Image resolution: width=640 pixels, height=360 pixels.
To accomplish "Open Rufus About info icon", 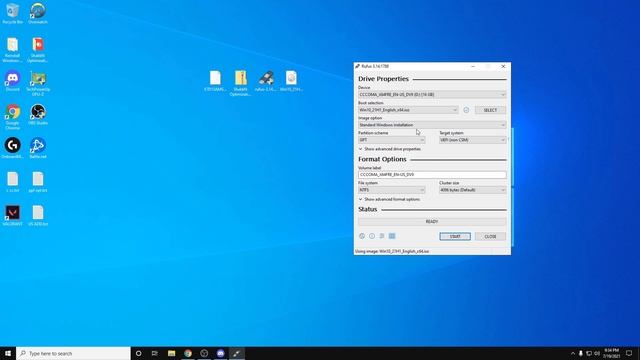I will tap(372, 236).
